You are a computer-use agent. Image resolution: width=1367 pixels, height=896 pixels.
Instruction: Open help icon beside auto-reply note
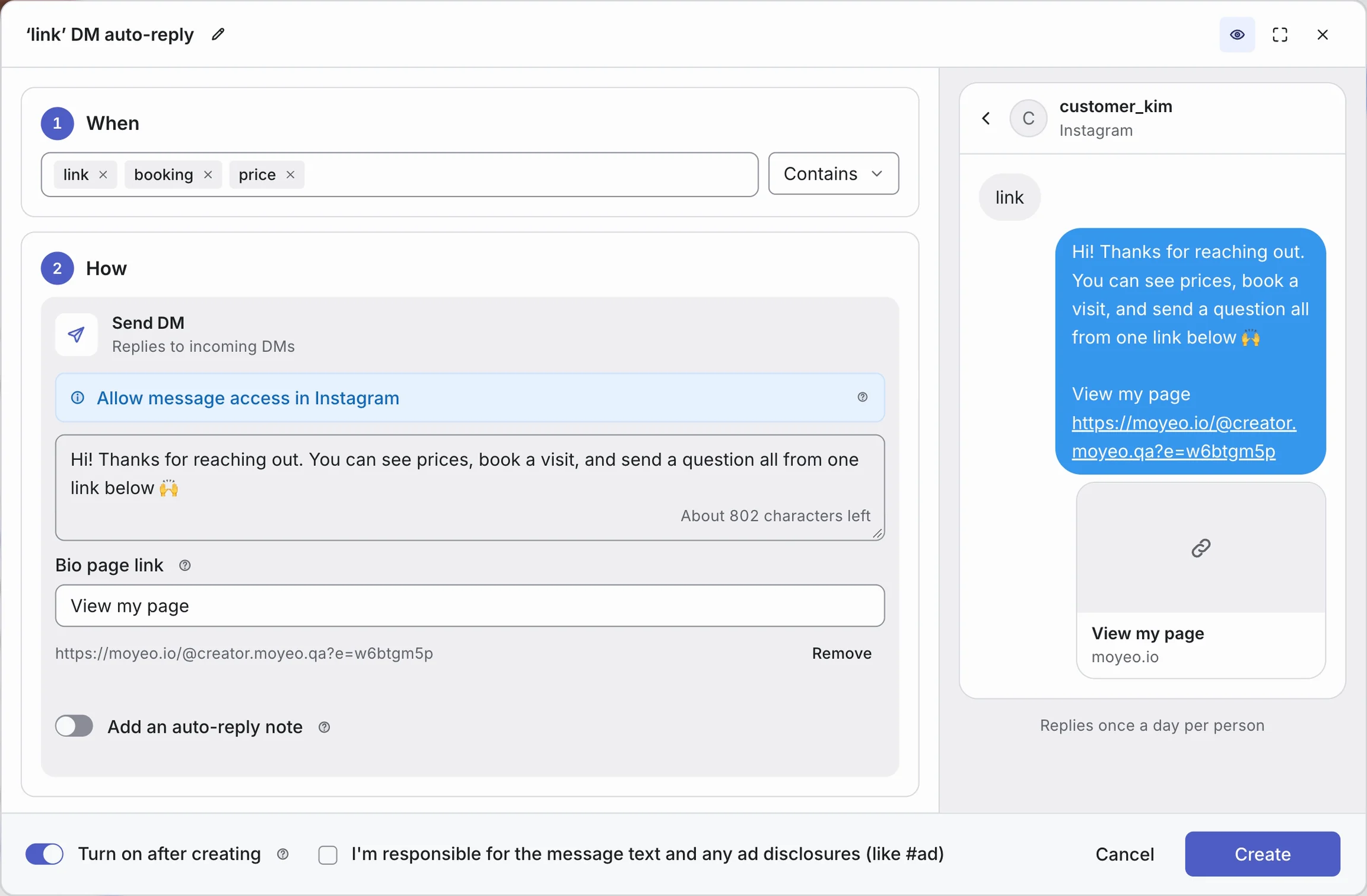pos(324,727)
